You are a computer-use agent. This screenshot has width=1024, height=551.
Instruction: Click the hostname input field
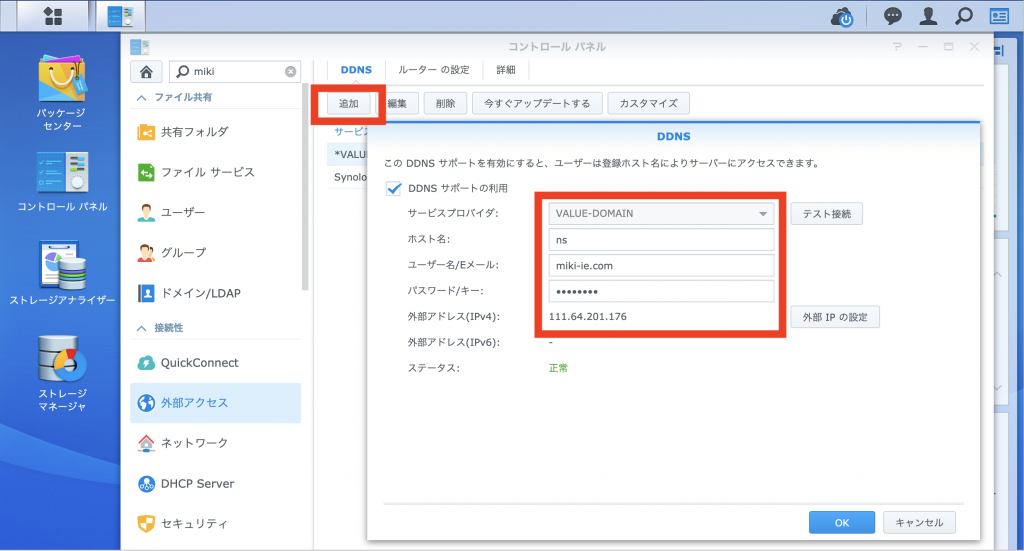(661, 239)
